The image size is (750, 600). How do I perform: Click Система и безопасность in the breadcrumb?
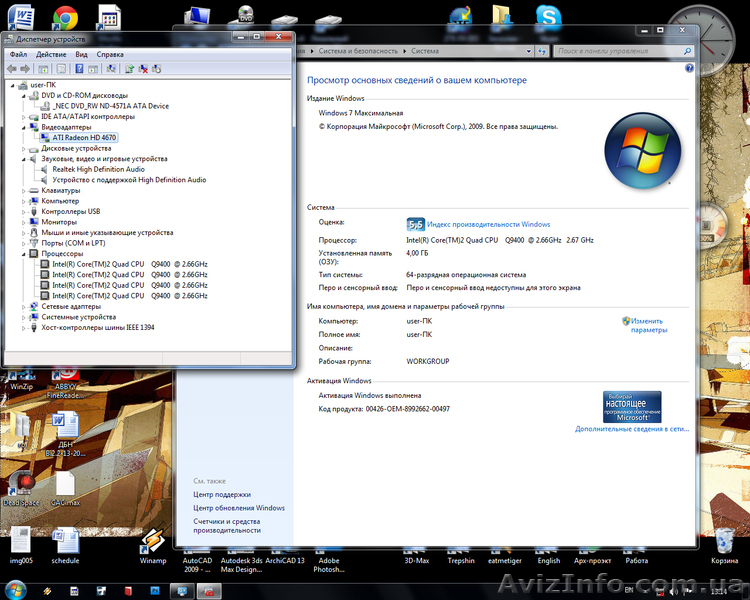[x=358, y=51]
